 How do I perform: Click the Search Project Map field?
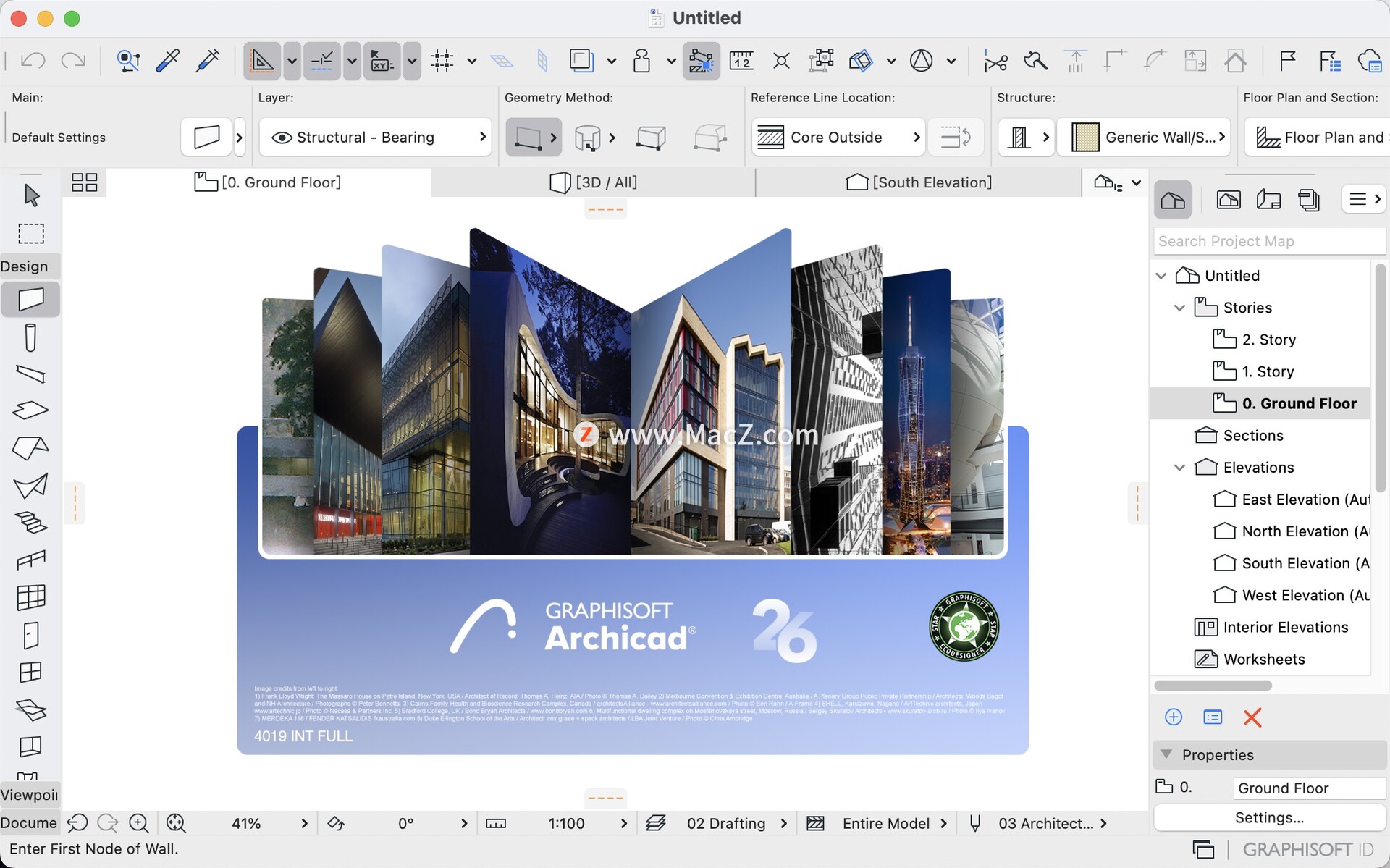1268,241
